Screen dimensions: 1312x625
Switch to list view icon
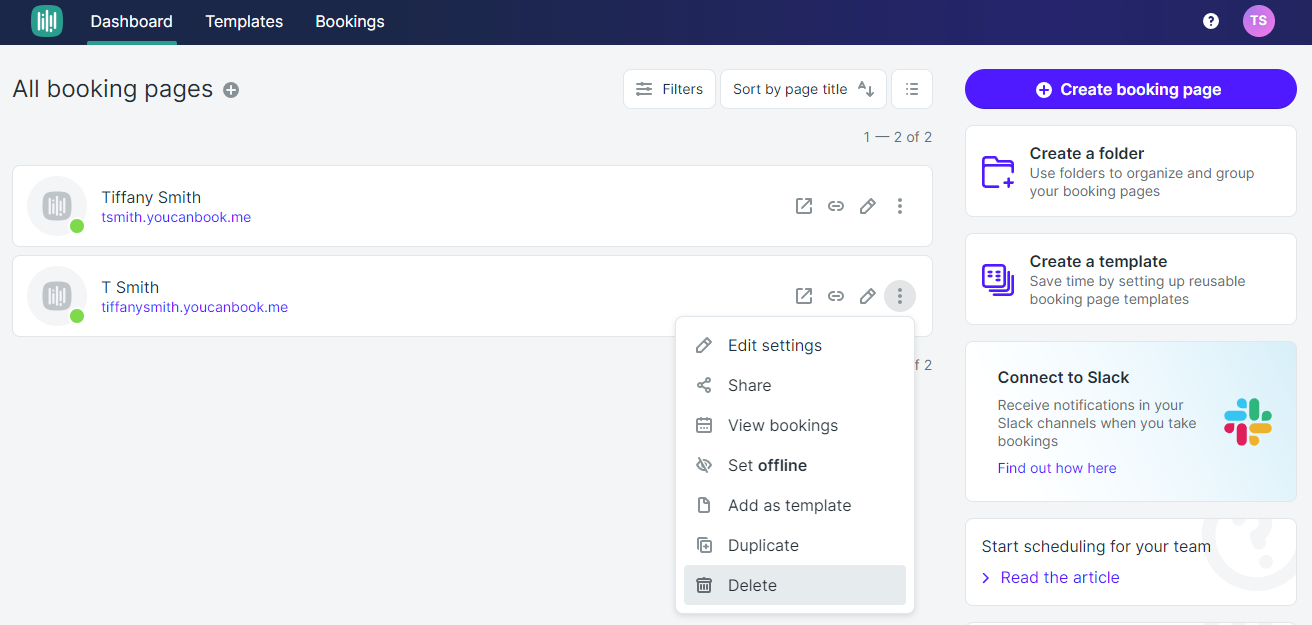pyautogui.click(x=912, y=89)
